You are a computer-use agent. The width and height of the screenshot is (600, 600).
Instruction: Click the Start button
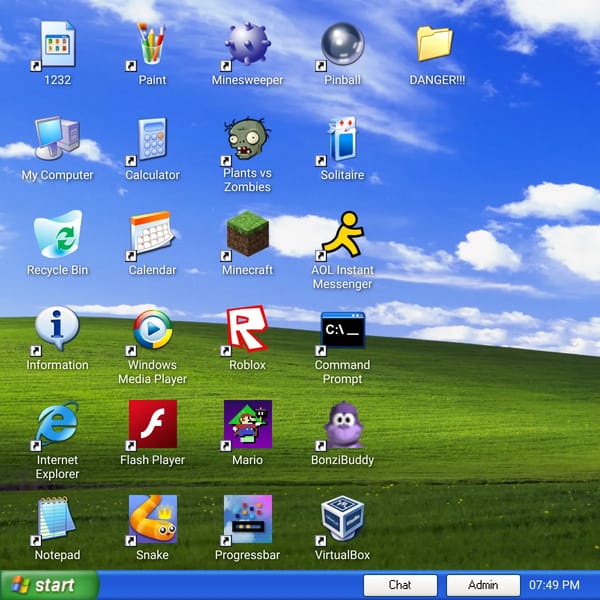click(49, 585)
